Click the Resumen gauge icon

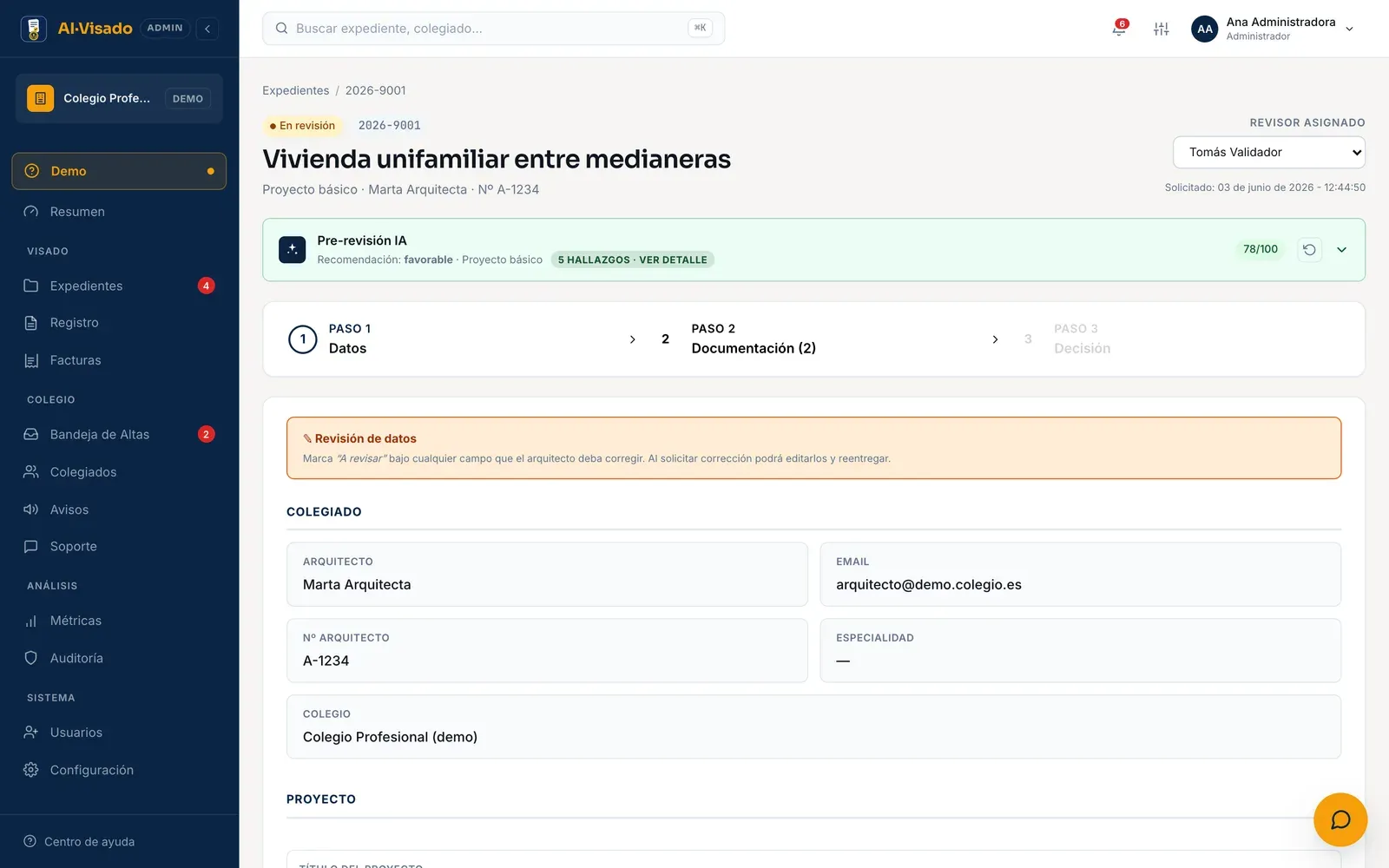pyautogui.click(x=31, y=212)
